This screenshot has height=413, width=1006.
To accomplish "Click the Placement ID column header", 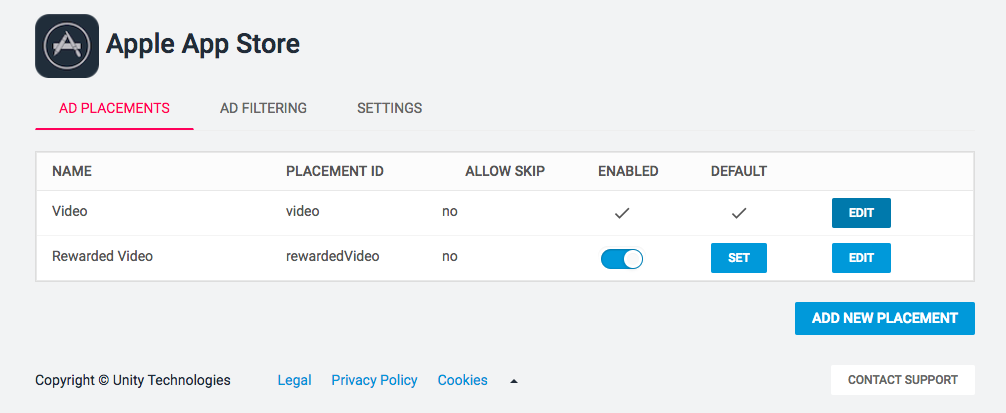I will coord(334,171).
